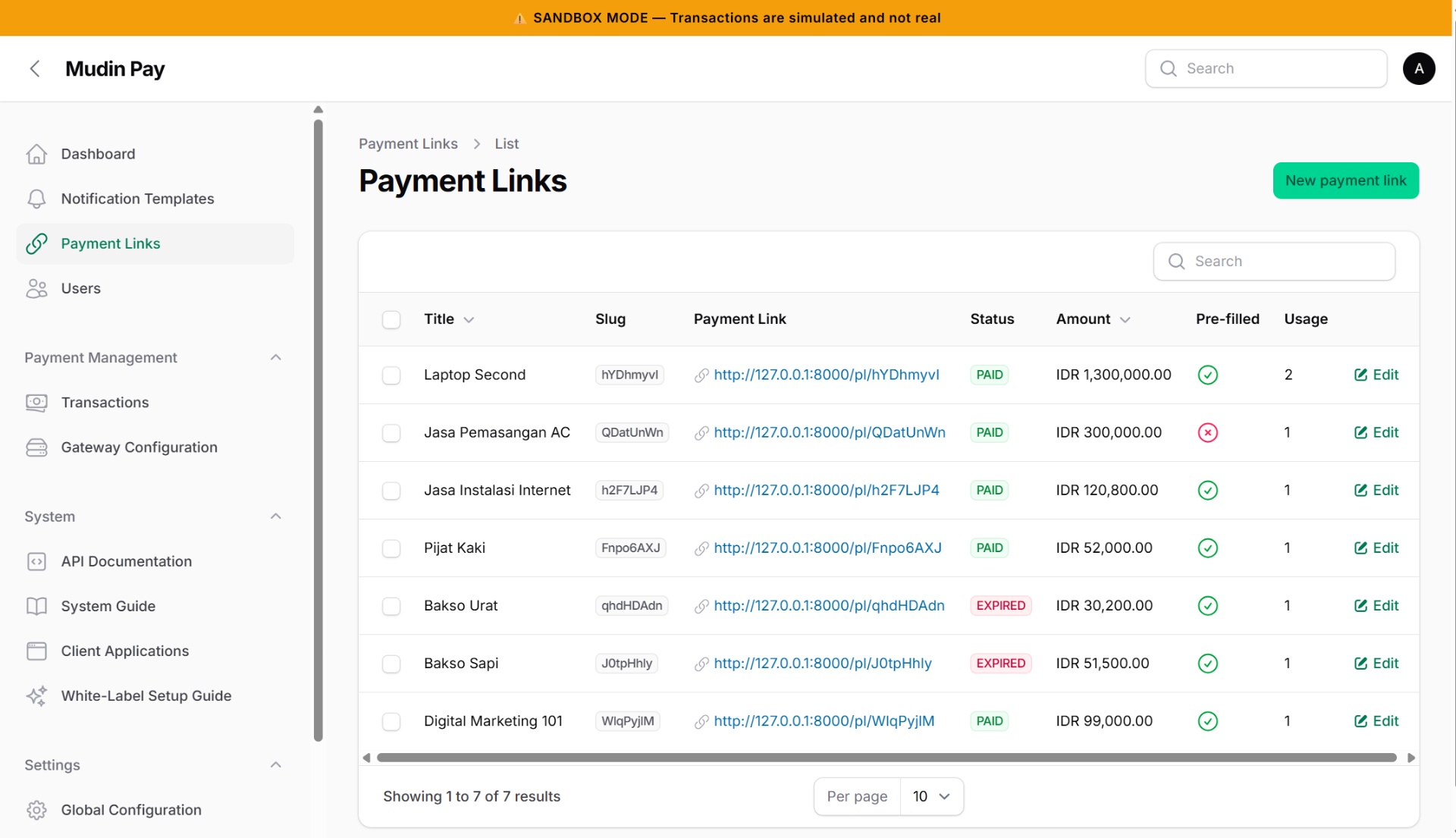1456x838 pixels.
Task: Click the back arrow beside Mudin Pay
Action: click(35, 69)
